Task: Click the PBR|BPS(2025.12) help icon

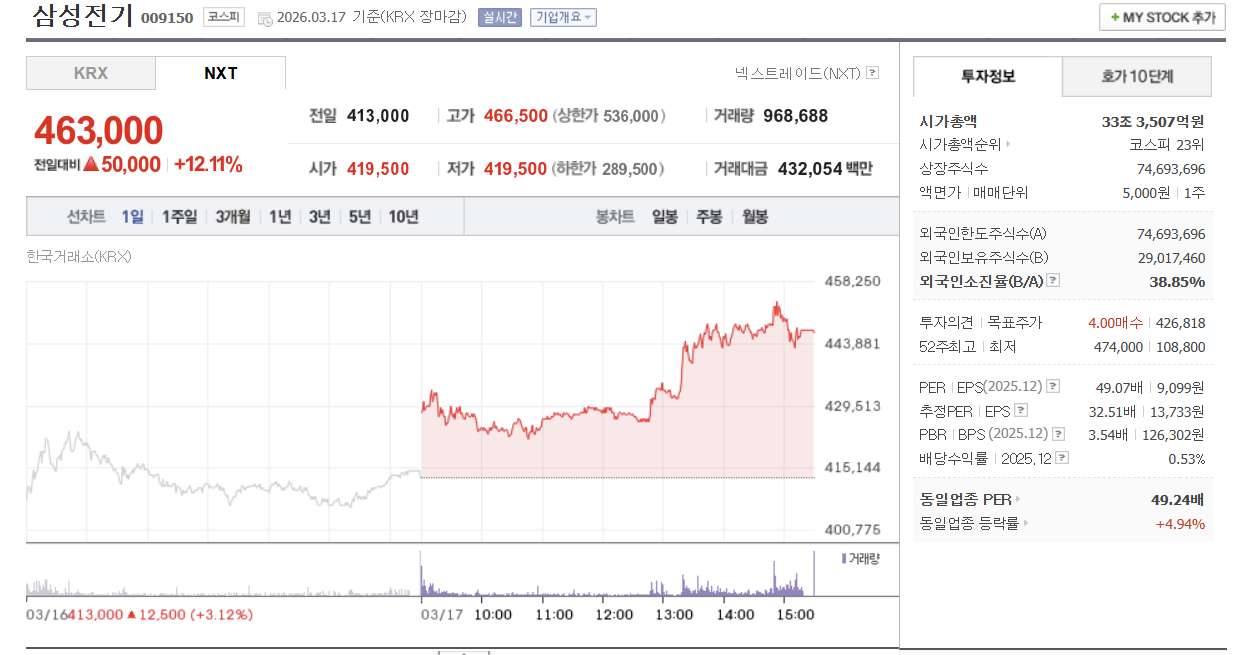Action: coord(1056,433)
